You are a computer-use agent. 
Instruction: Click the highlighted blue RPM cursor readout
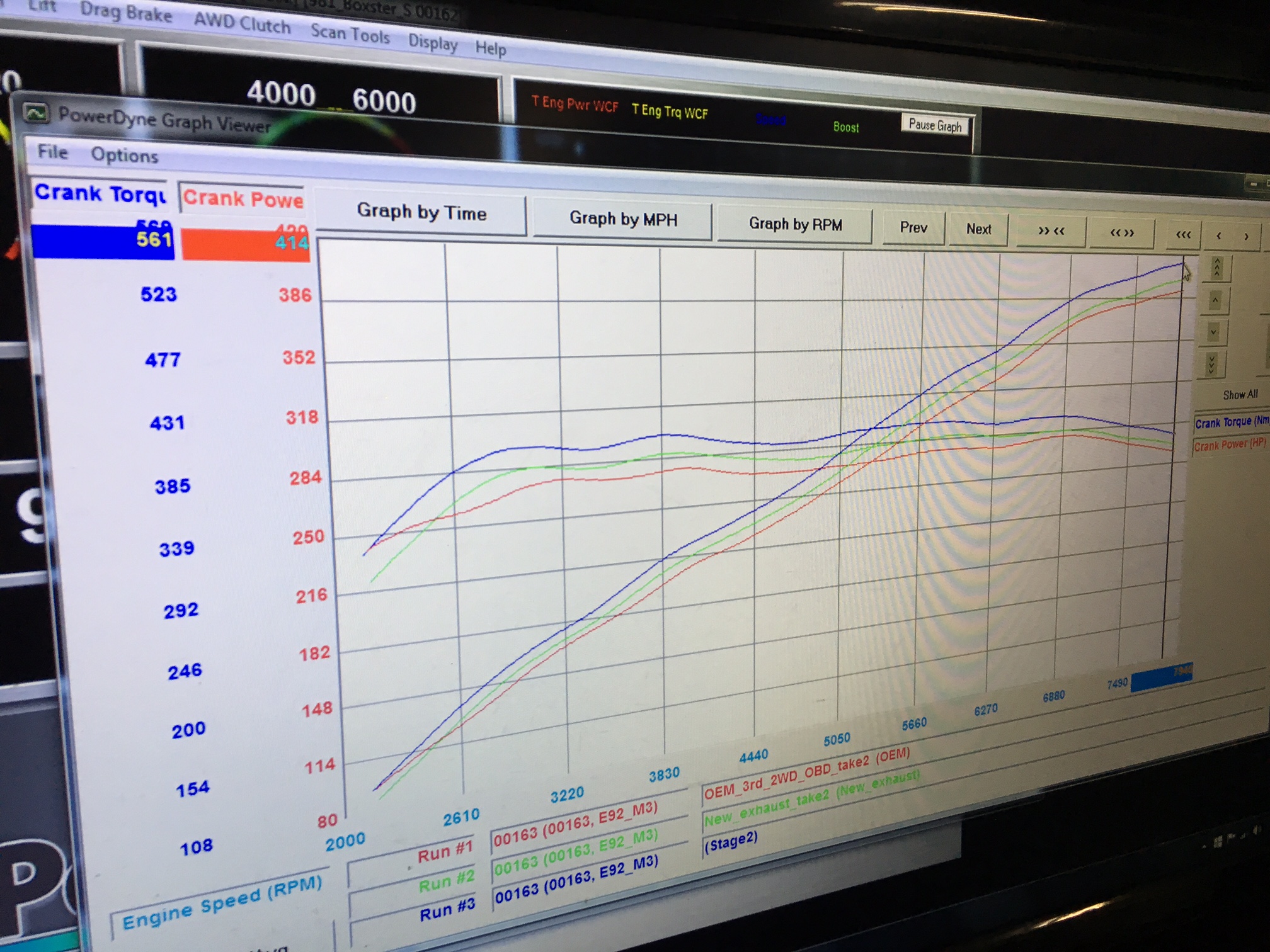point(1162,678)
